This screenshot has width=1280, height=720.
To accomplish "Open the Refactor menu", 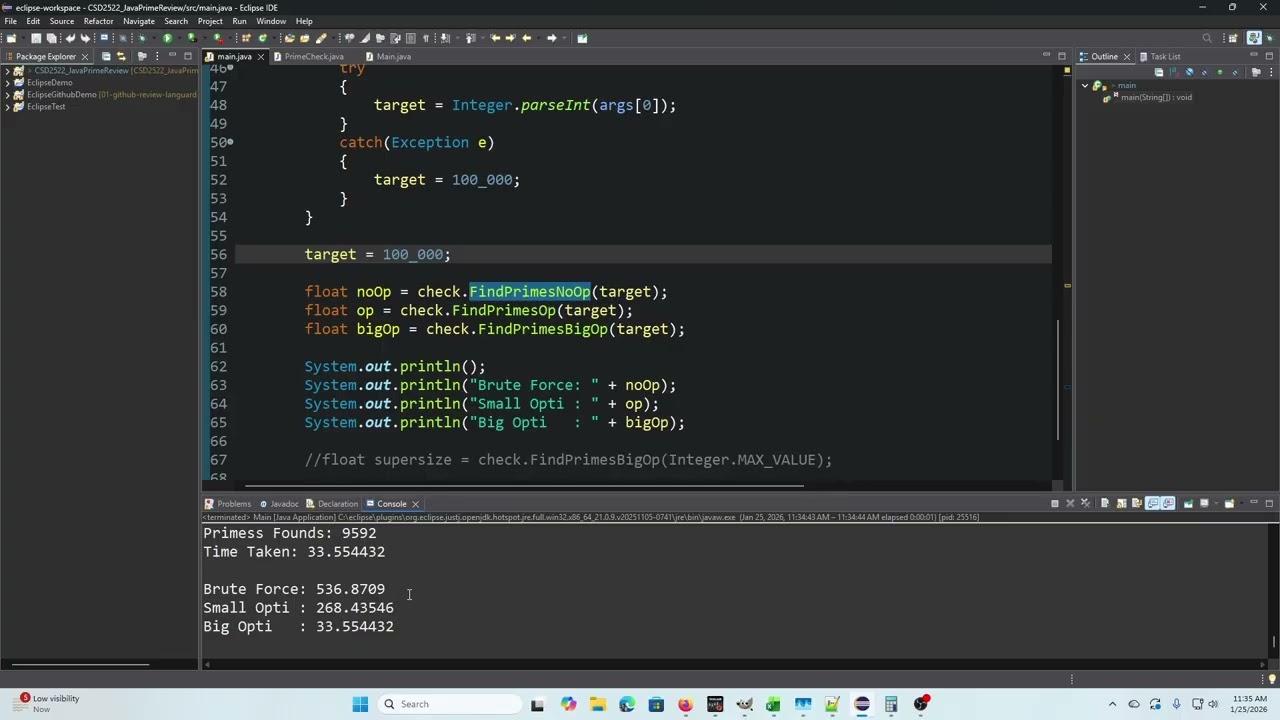I will point(98,21).
